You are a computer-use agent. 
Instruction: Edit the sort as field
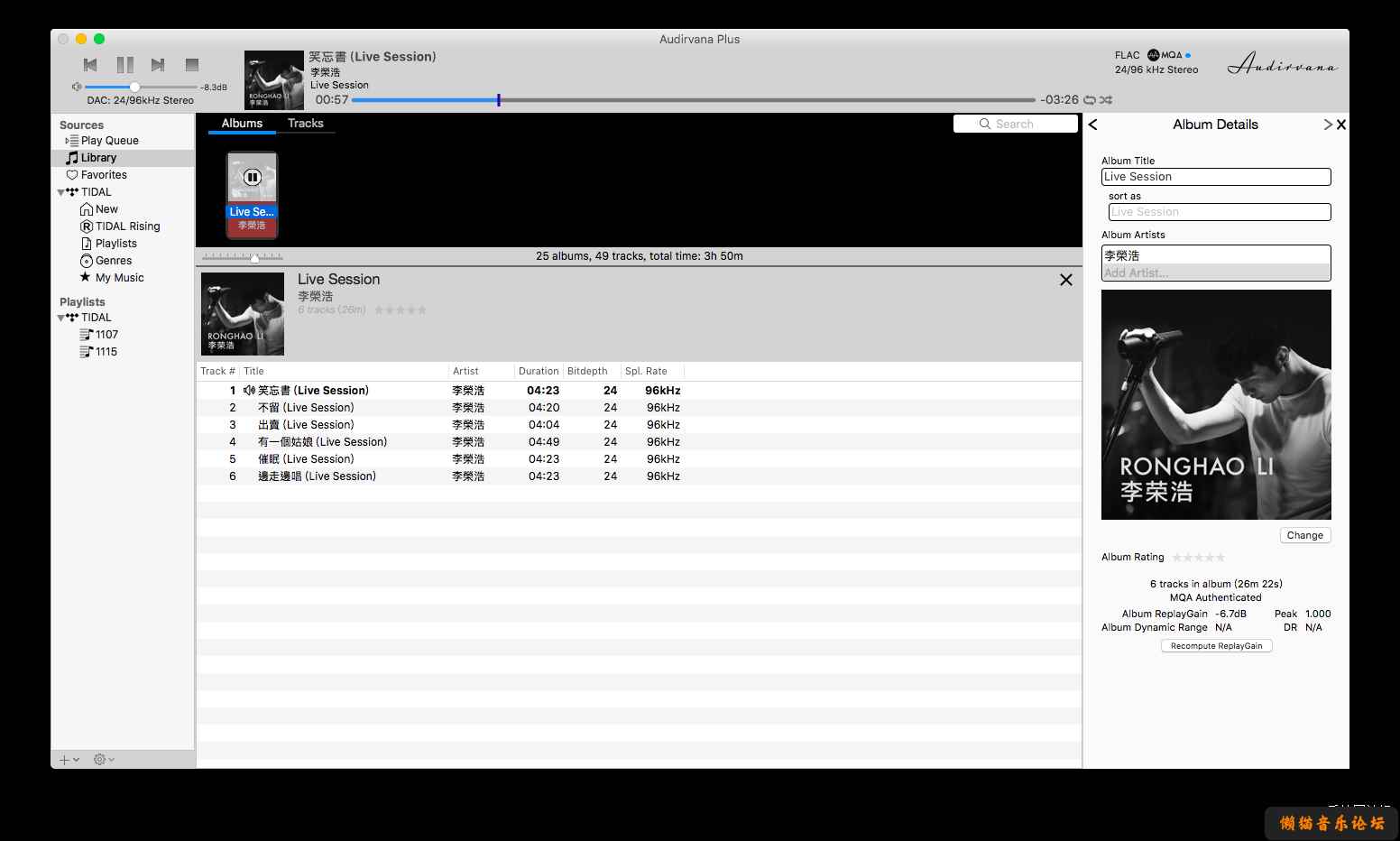coord(1220,212)
